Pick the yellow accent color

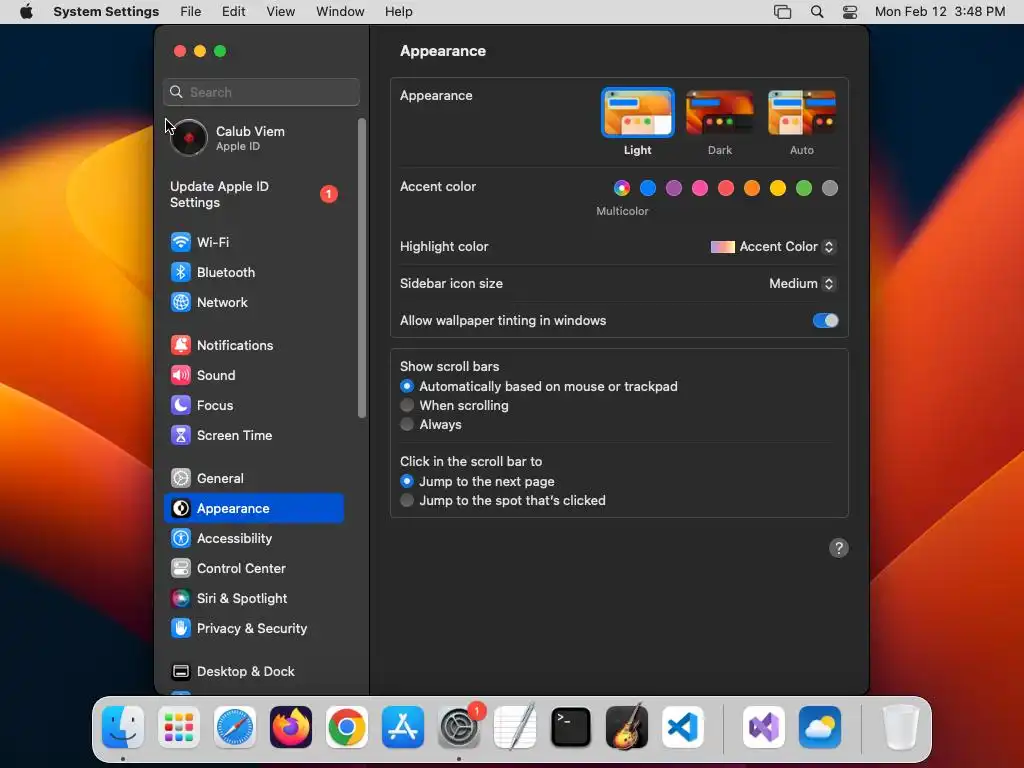coord(778,189)
